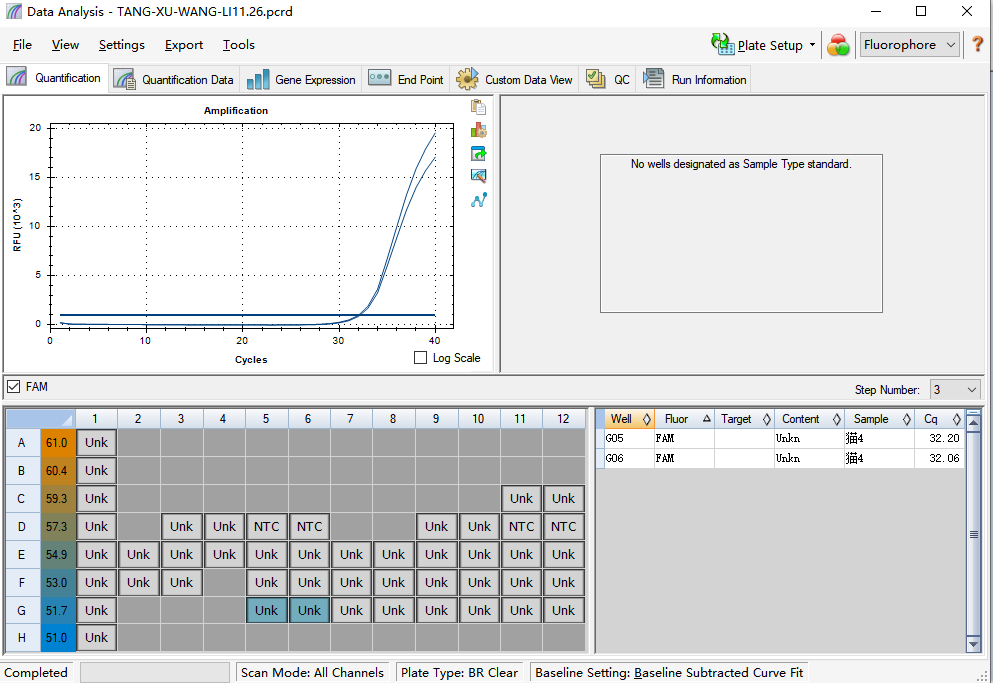Select plate column 5 header
This screenshot has height=683, width=993.
(x=266, y=419)
